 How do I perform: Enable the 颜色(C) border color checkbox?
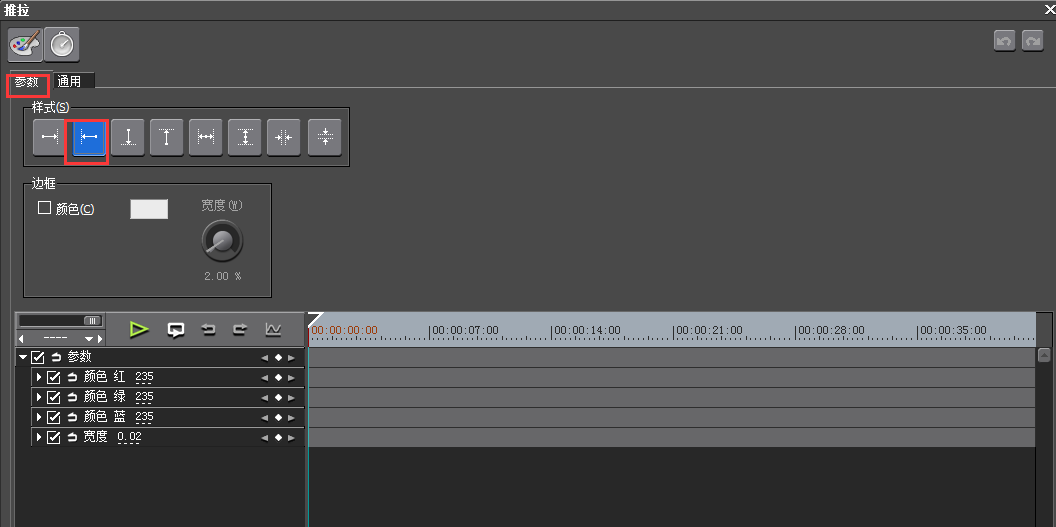[44, 208]
